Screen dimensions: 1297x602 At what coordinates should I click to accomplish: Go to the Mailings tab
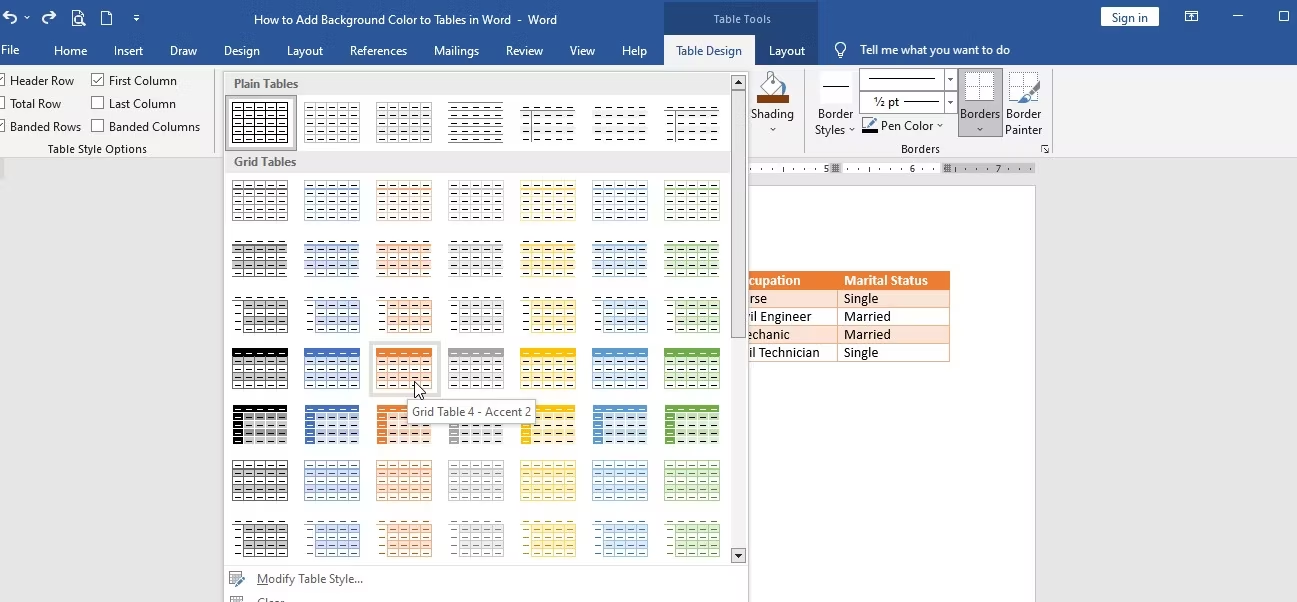pos(456,51)
